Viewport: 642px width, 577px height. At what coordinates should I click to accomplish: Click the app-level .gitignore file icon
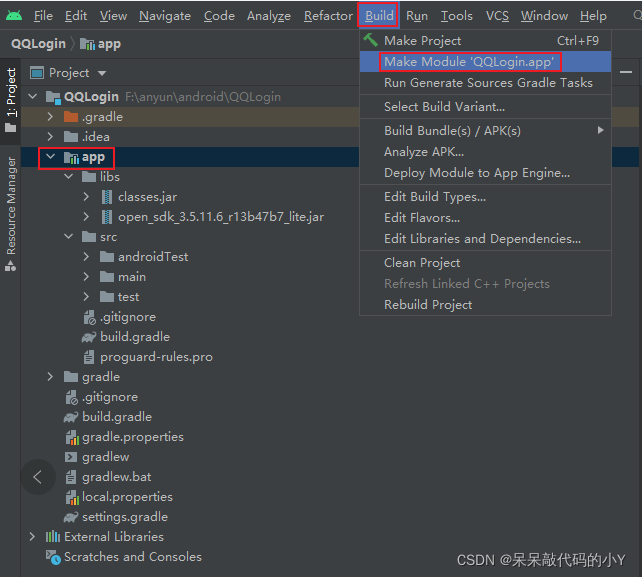pos(89,317)
